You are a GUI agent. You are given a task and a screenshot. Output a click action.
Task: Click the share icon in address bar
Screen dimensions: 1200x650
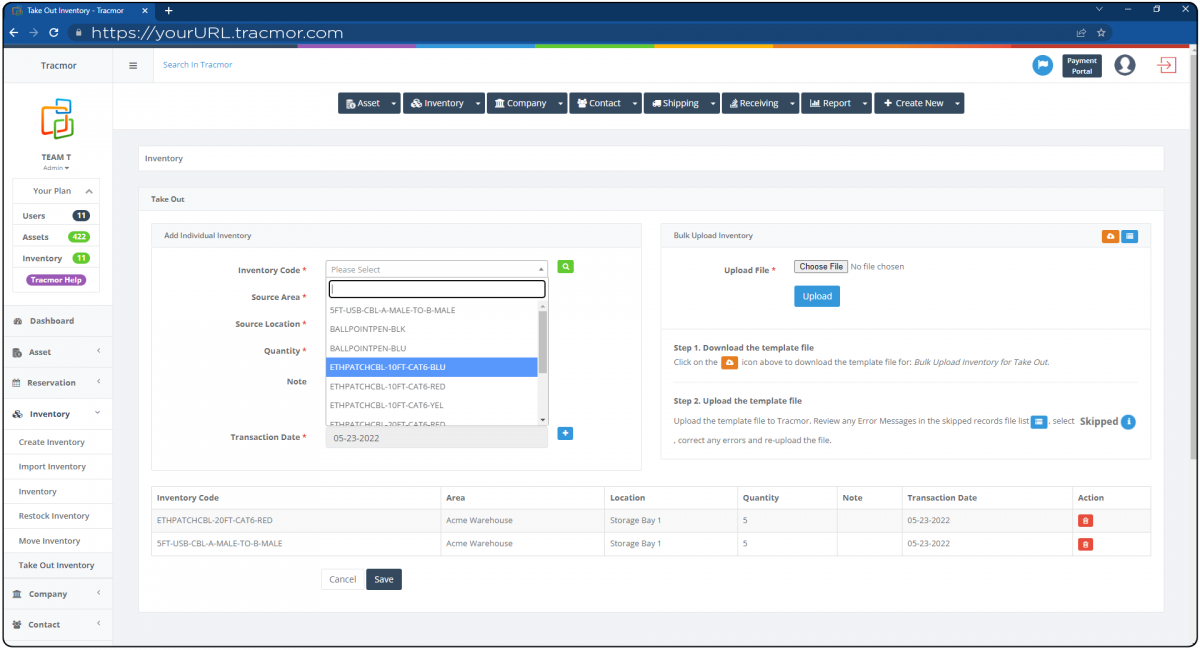1081,32
